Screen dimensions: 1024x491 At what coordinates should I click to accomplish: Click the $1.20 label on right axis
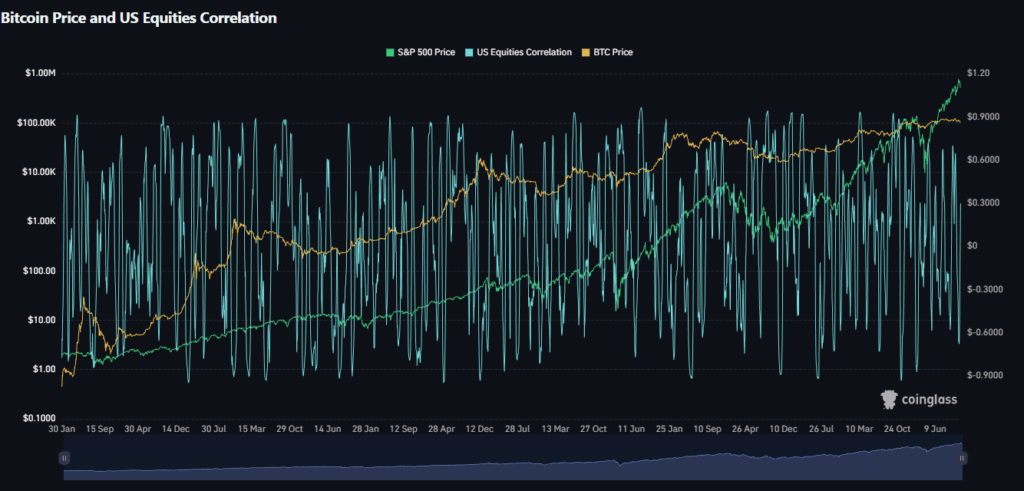pyautogui.click(x=979, y=74)
